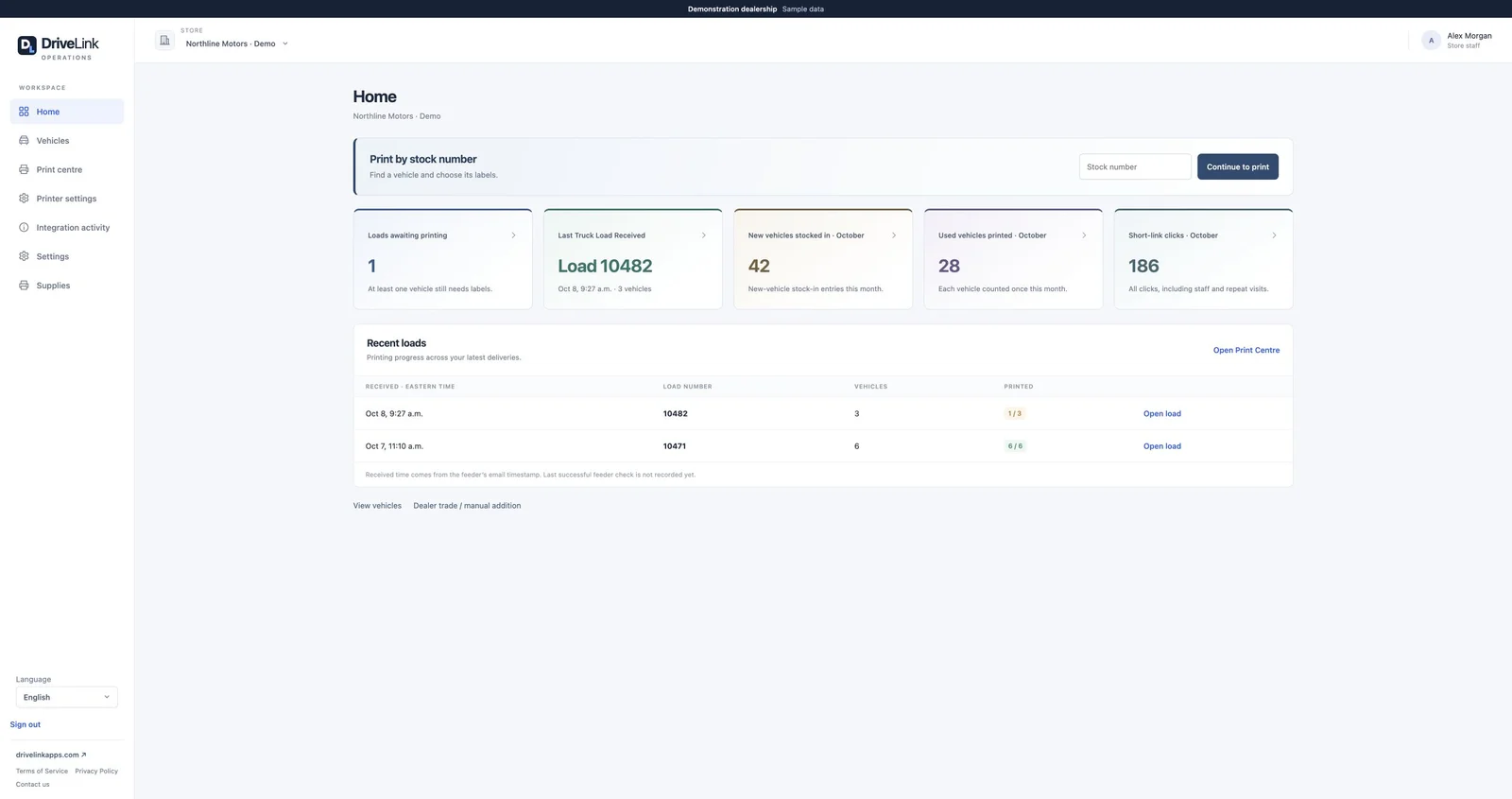Open the Supplies page
1512x799 pixels.
pyautogui.click(x=67, y=285)
